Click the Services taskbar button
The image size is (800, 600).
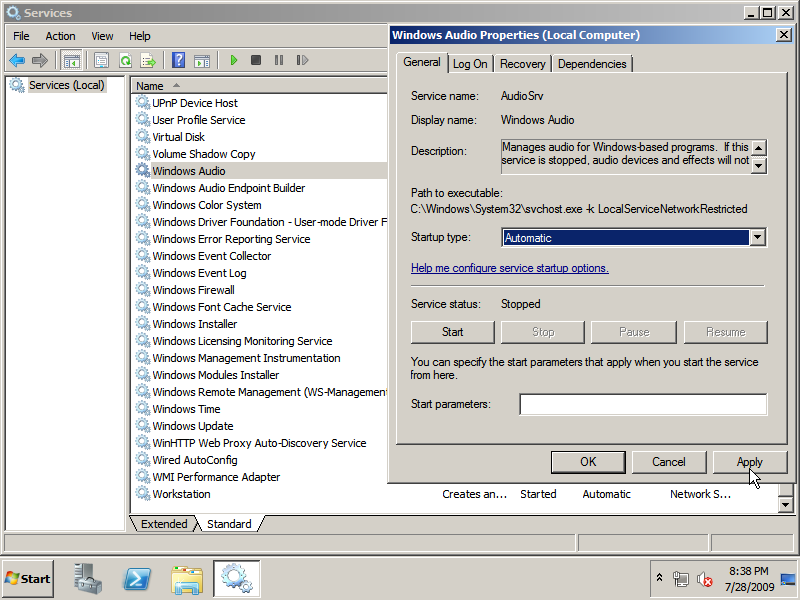(x=237, y=579)
